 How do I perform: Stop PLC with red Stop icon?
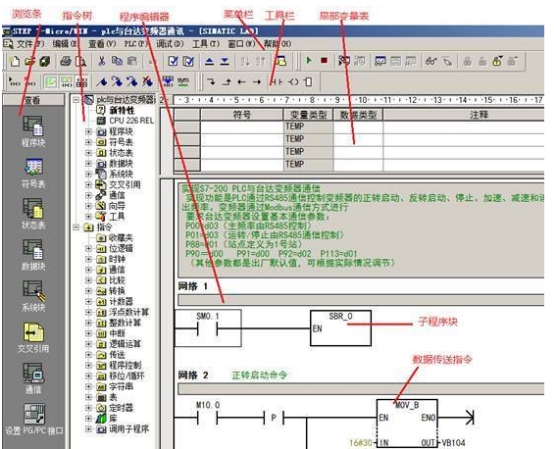324,61
